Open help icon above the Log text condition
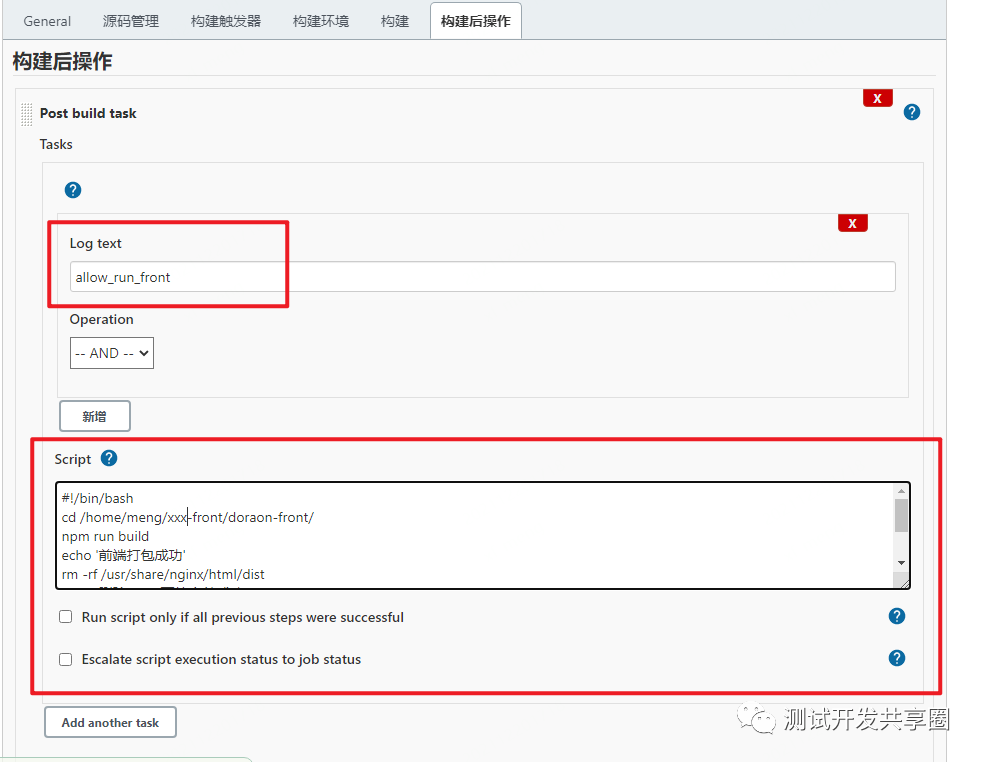This screenshot has height=762, width=982. tap(72, 189)
